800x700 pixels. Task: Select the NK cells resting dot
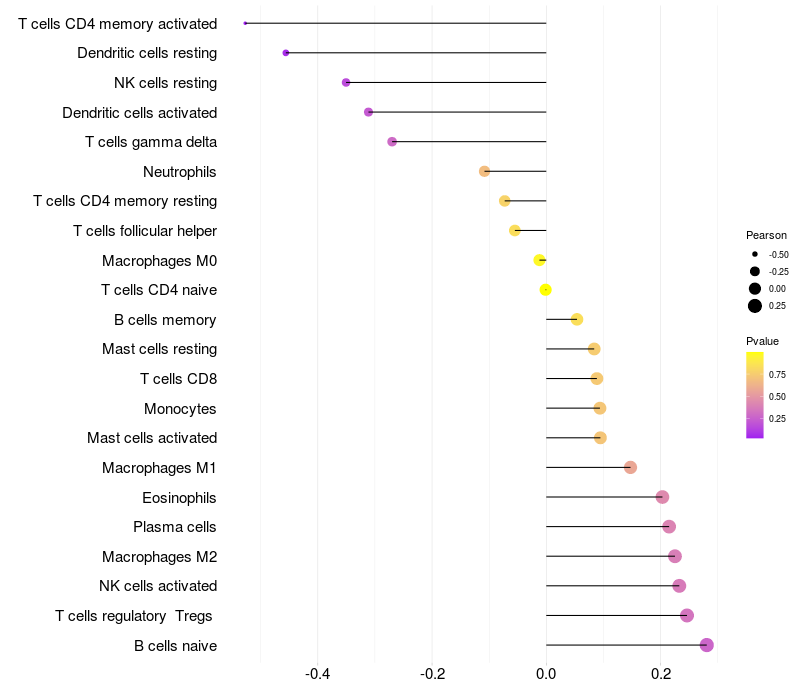[x=346, y=82]
